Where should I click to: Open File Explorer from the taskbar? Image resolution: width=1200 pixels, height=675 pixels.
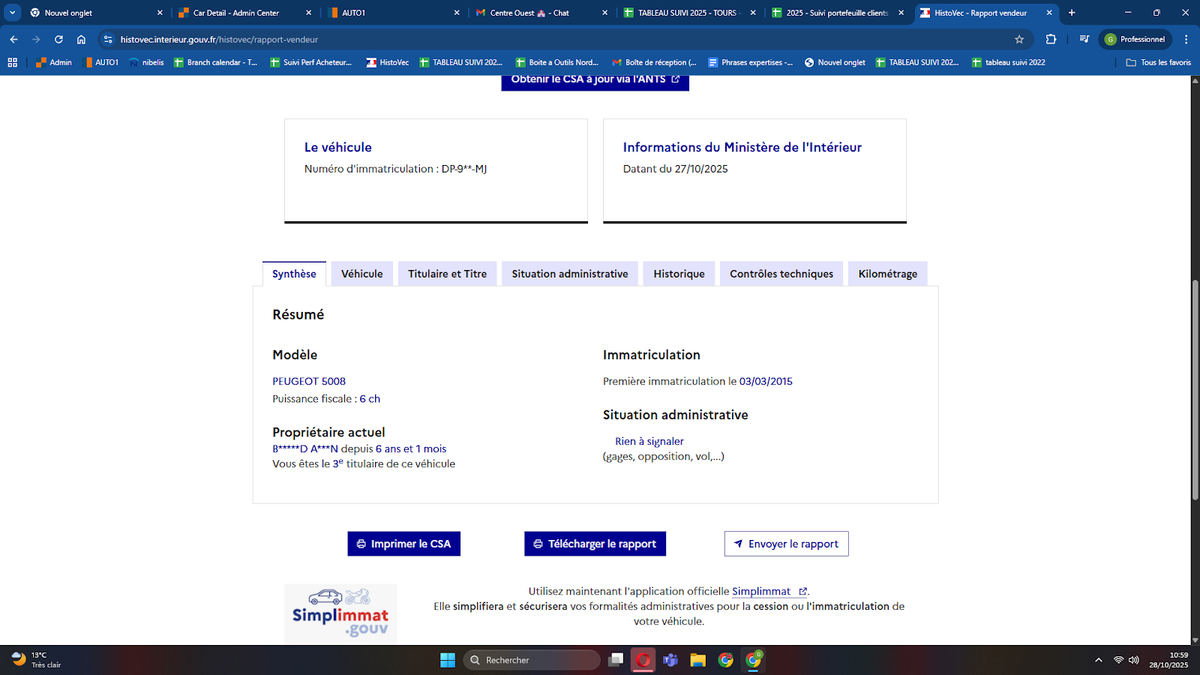(698, 660)
